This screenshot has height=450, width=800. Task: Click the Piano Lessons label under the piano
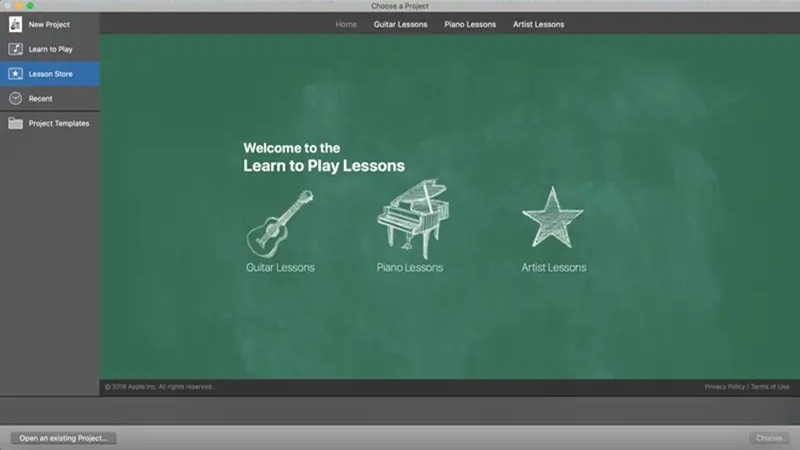coord(410,267)
